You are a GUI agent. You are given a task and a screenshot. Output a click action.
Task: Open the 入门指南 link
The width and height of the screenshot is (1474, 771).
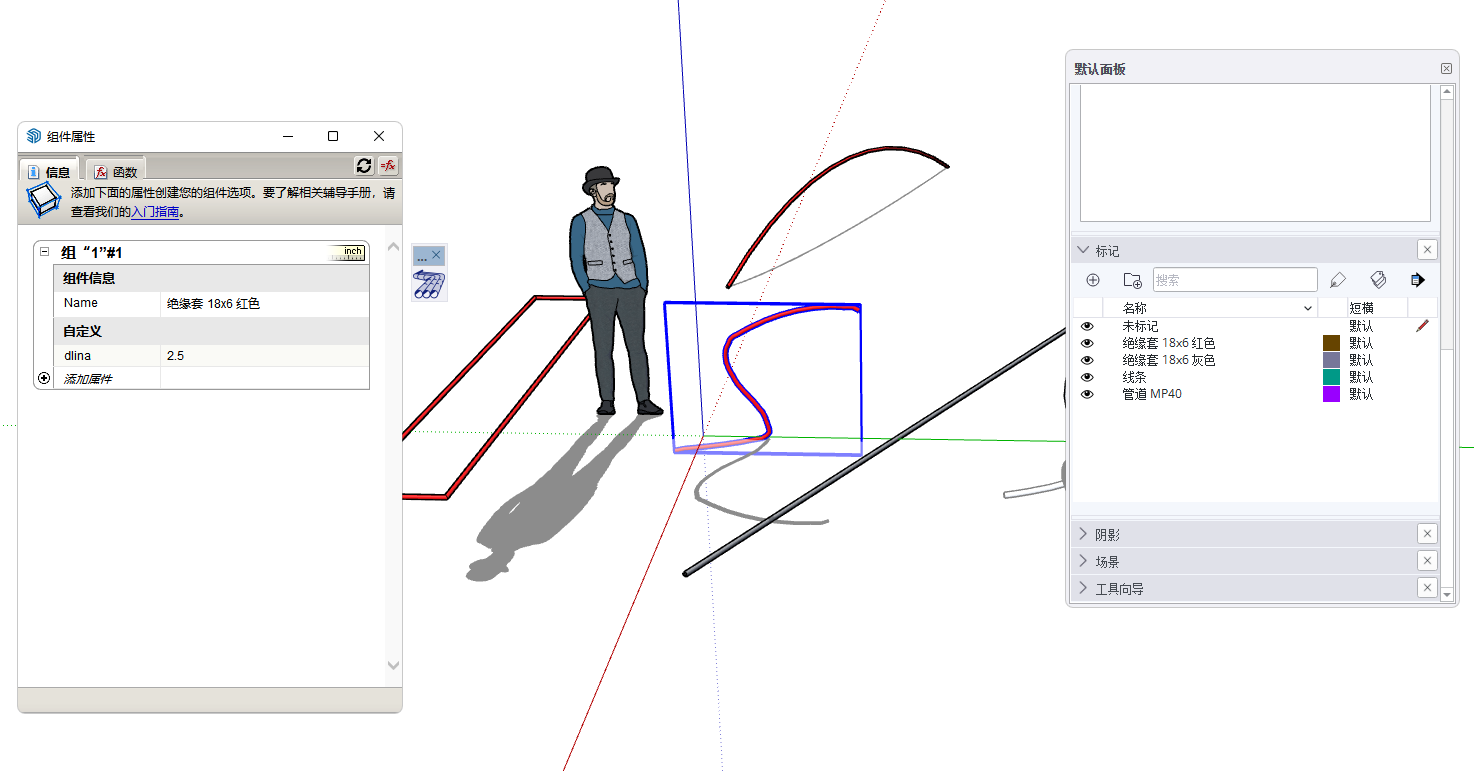pos(155,212)
